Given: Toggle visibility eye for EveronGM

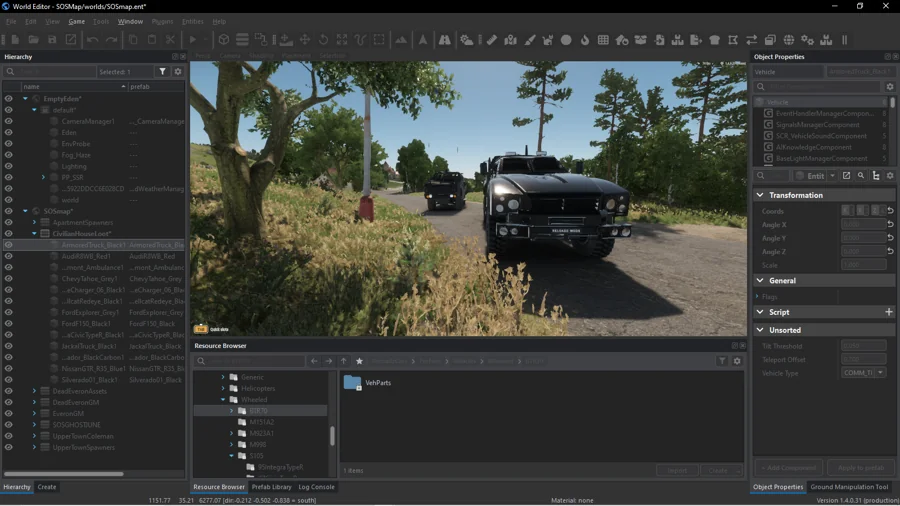Looking at the screenshot, I should point(9,414).
